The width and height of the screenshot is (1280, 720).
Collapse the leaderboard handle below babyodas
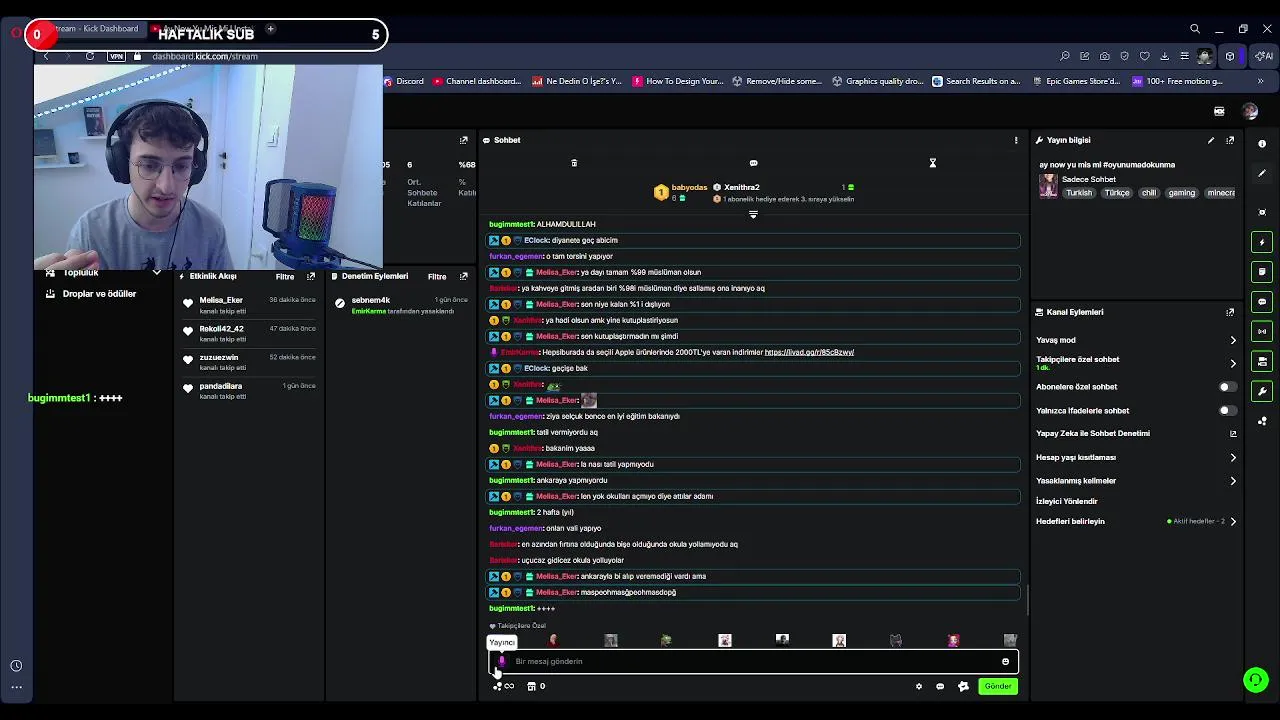(753, 214)
